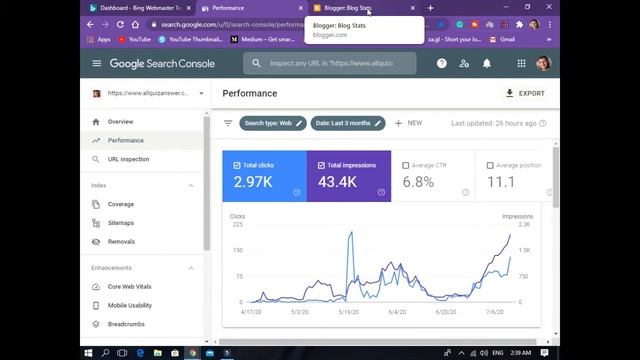The width and height of the screenshot is (640, 360).
Task: Toggle the Total impressions checkbox
Action: coord(321,165)
